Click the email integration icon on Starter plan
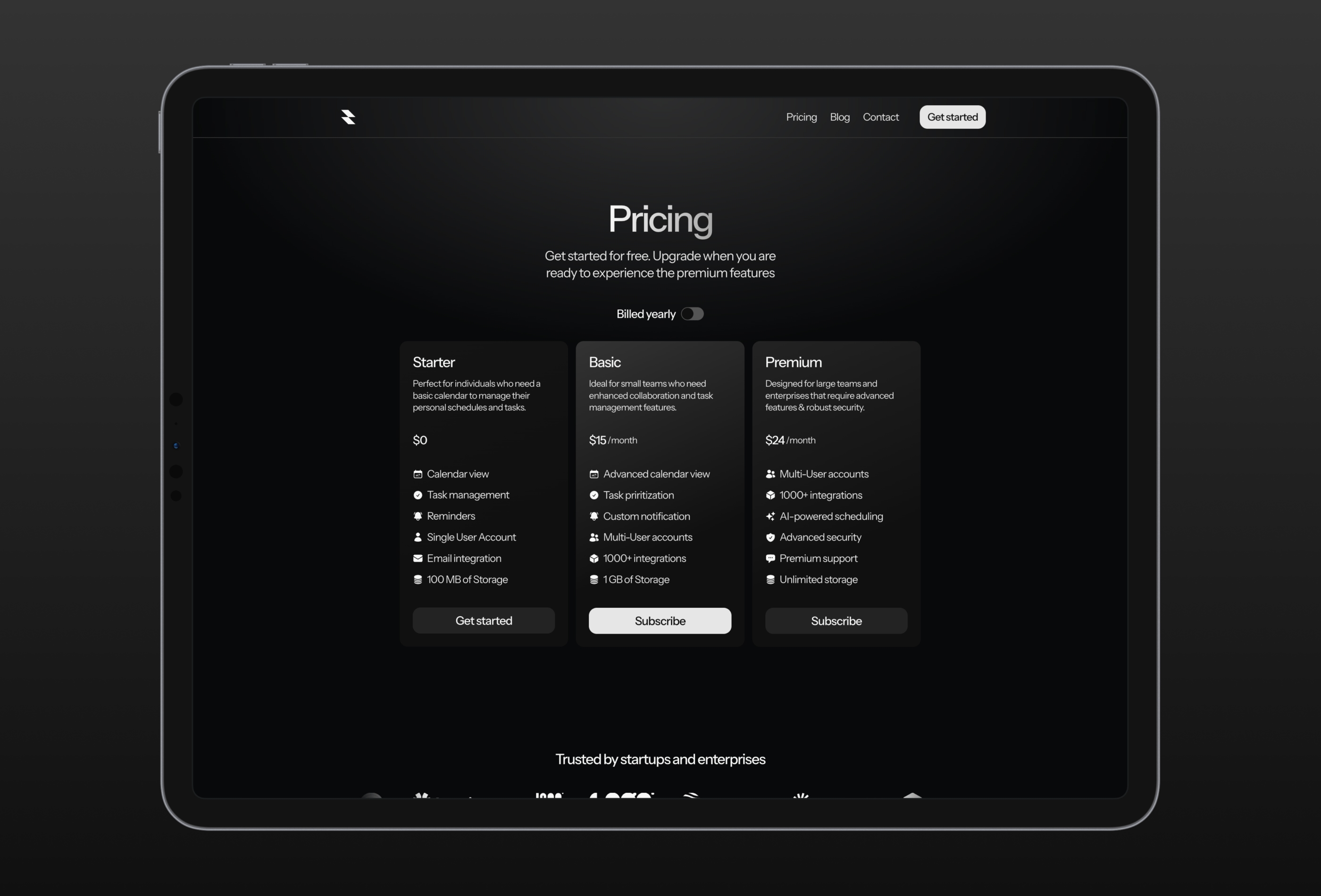Viewport: 1321px width, 896px height. 418,558
